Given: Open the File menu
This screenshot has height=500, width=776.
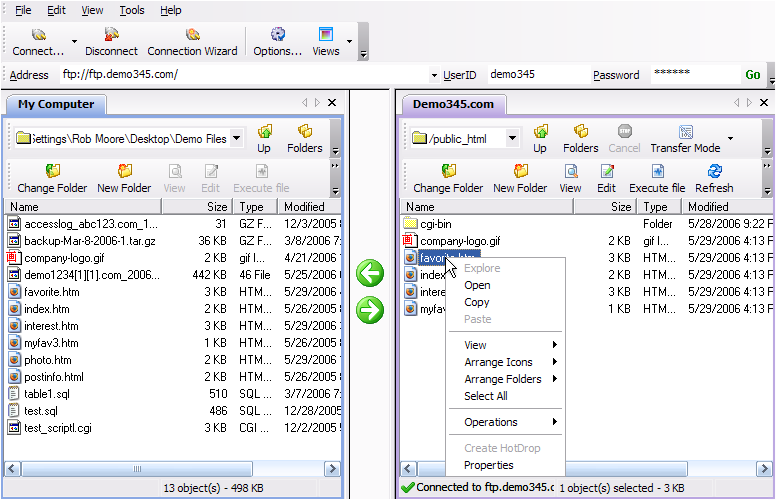Looking at the screenshot, I should (x=23, y=10).
